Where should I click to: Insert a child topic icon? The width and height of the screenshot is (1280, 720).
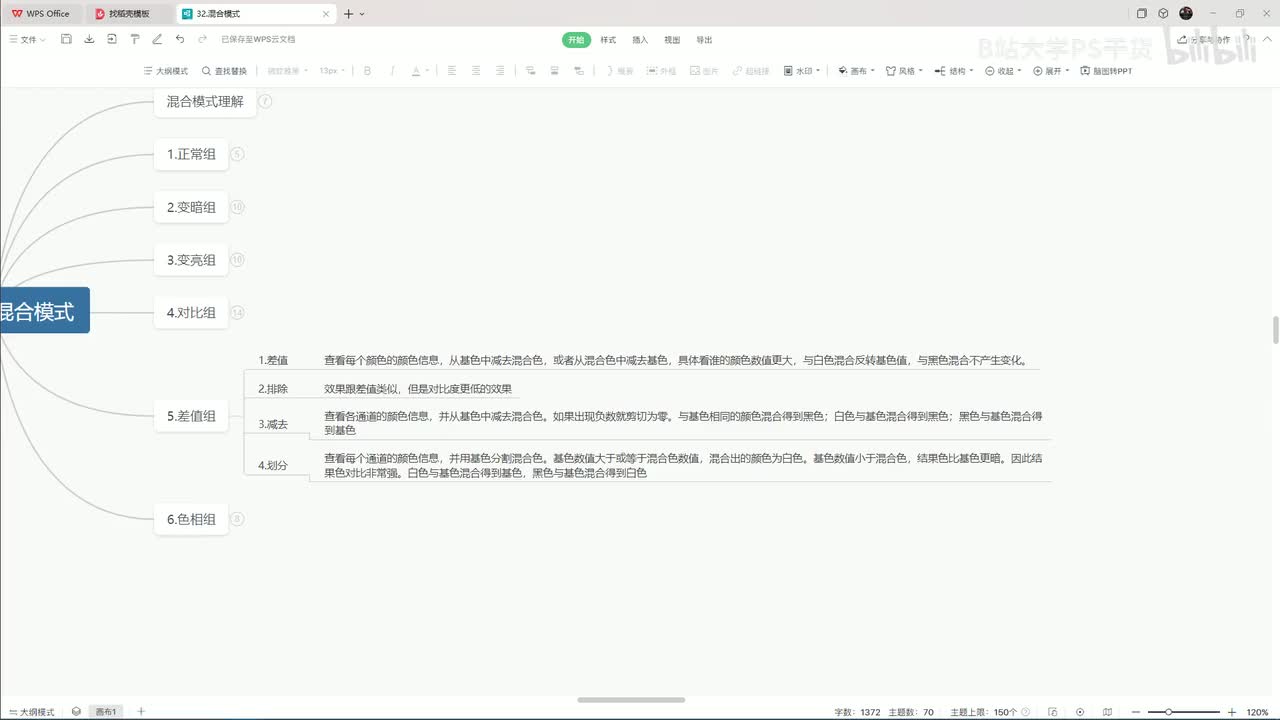(529, 71)
